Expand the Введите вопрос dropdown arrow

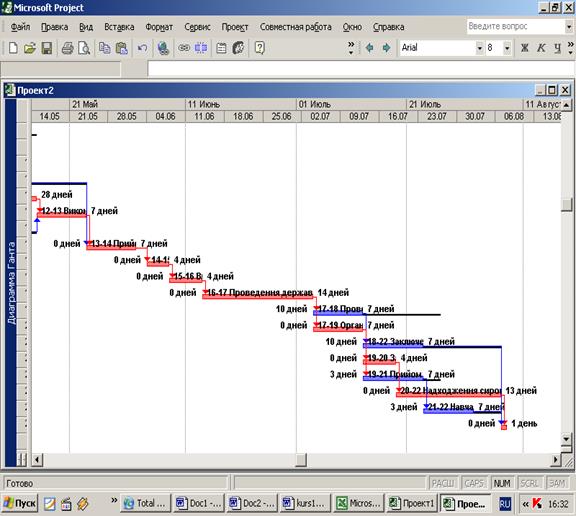tap(569, 26)
